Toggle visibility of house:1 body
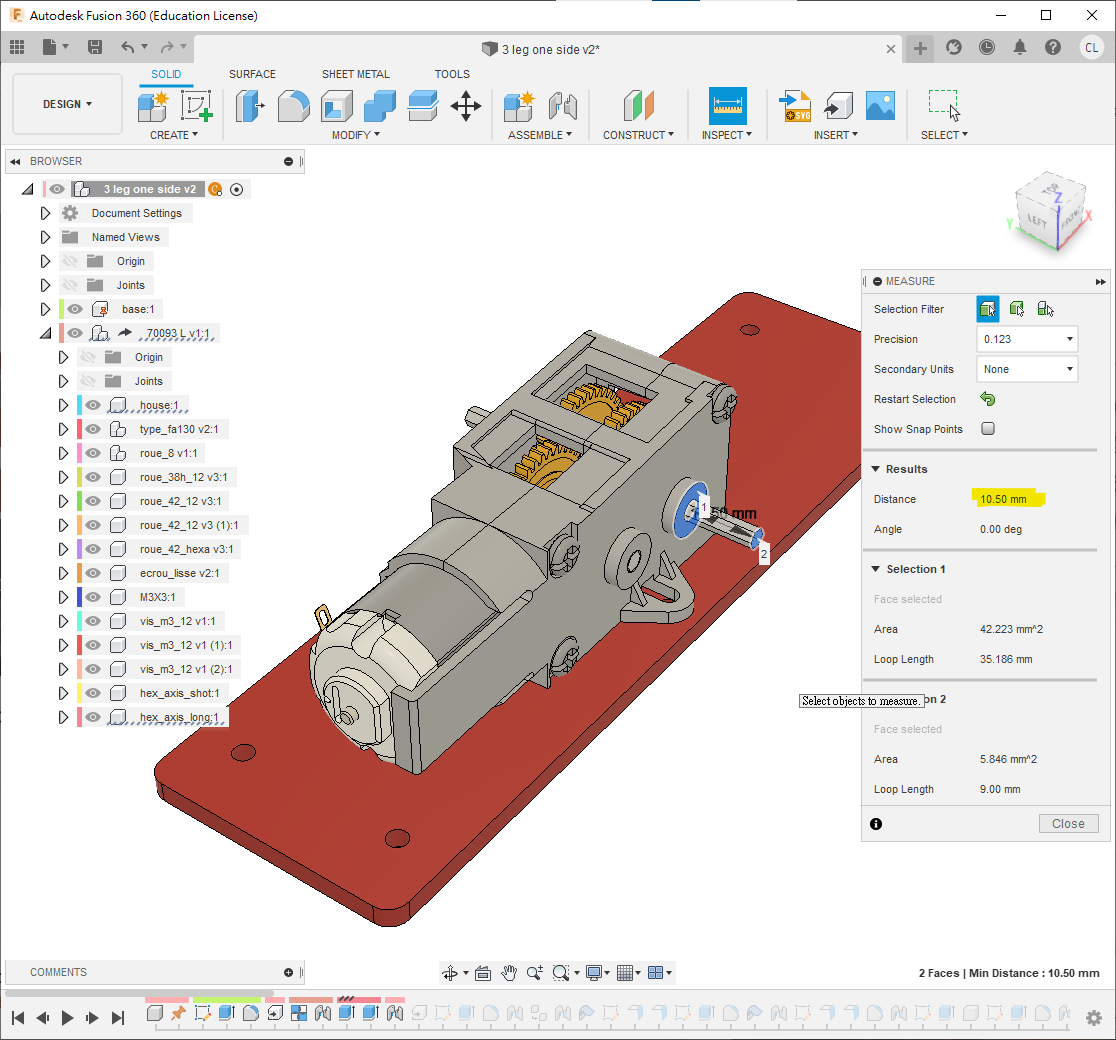Image resolution: width=1116 pixels, height=1040 pixels. coord(93,405)
